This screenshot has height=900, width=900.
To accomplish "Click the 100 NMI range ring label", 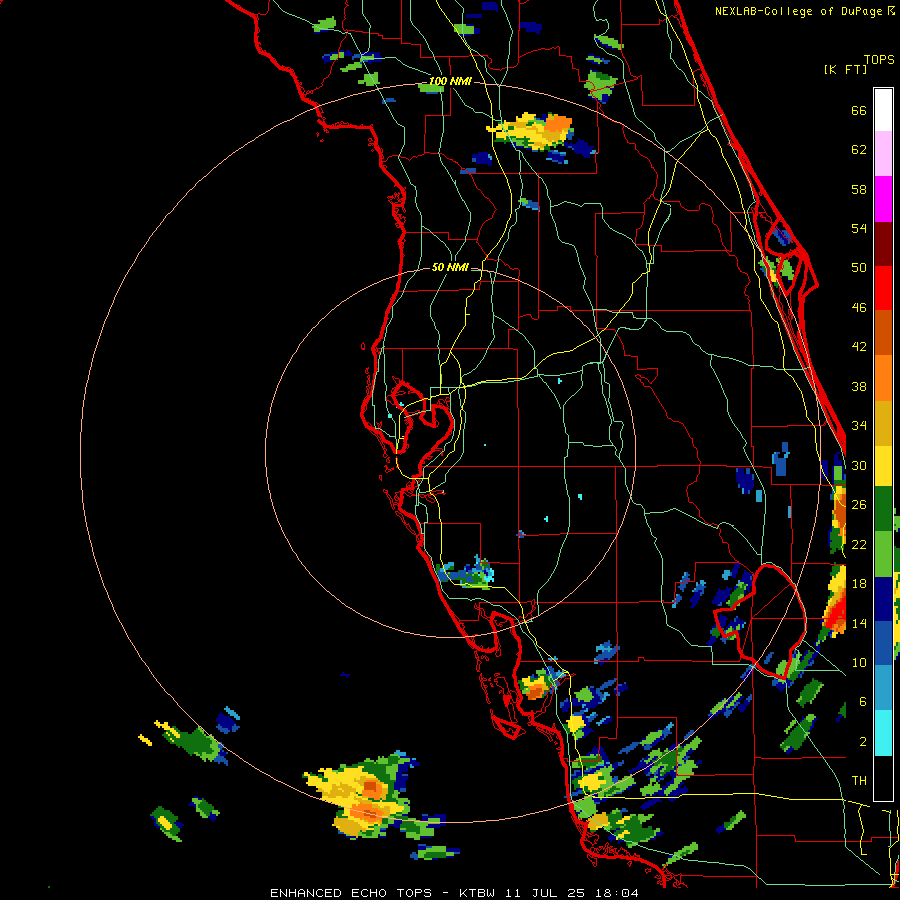I will (x=450, y=82).
